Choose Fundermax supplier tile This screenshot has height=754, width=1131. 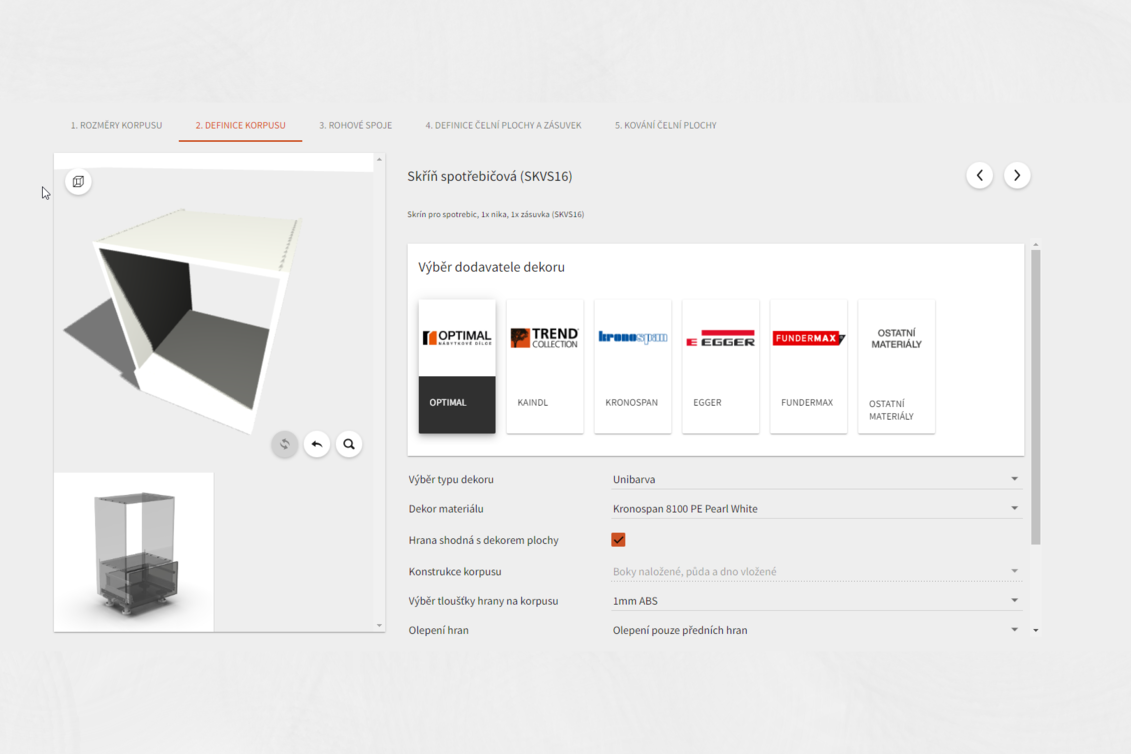(x=808, y=366)
